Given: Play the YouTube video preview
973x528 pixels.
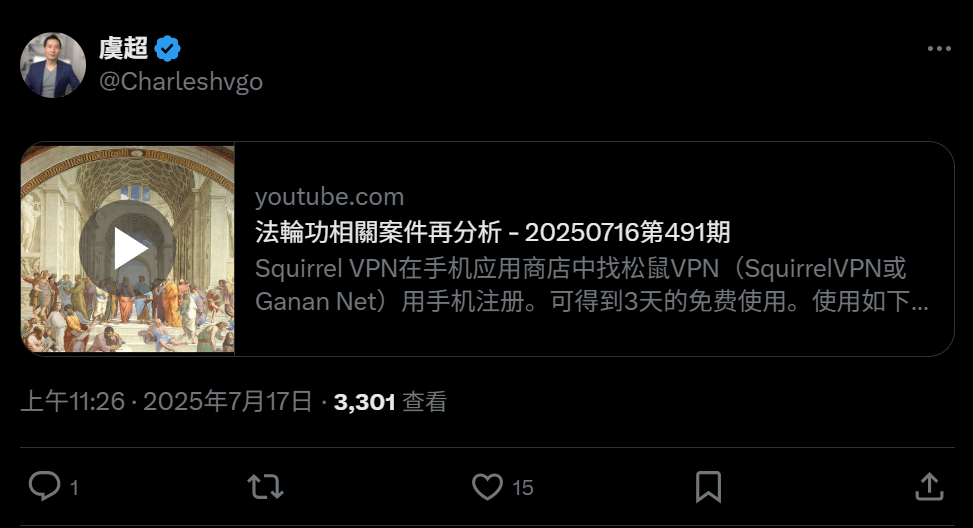Looking at the screenshot, I should click(128, 249).
